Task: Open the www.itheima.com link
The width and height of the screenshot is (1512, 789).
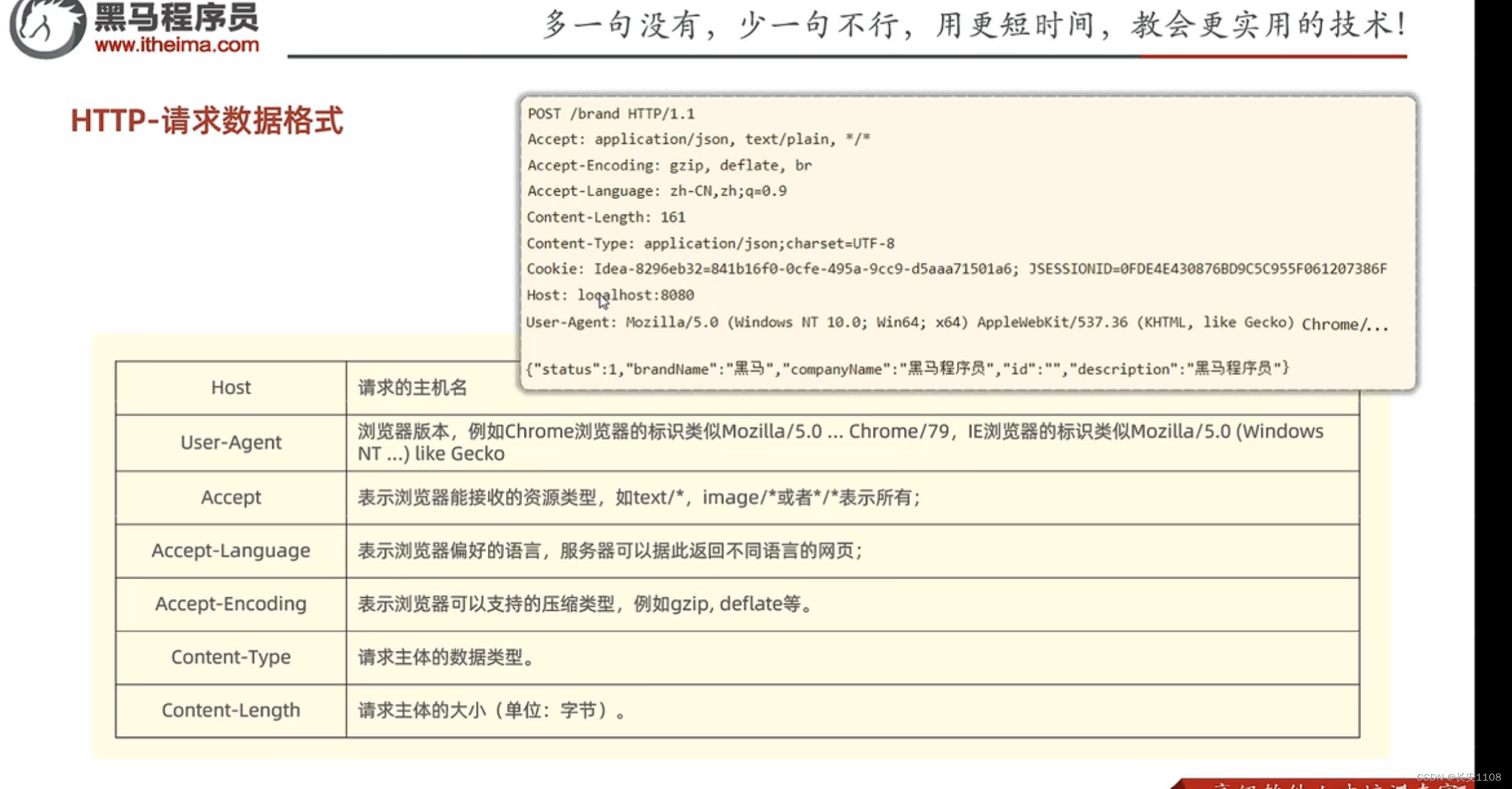Action: coord(177,45)
